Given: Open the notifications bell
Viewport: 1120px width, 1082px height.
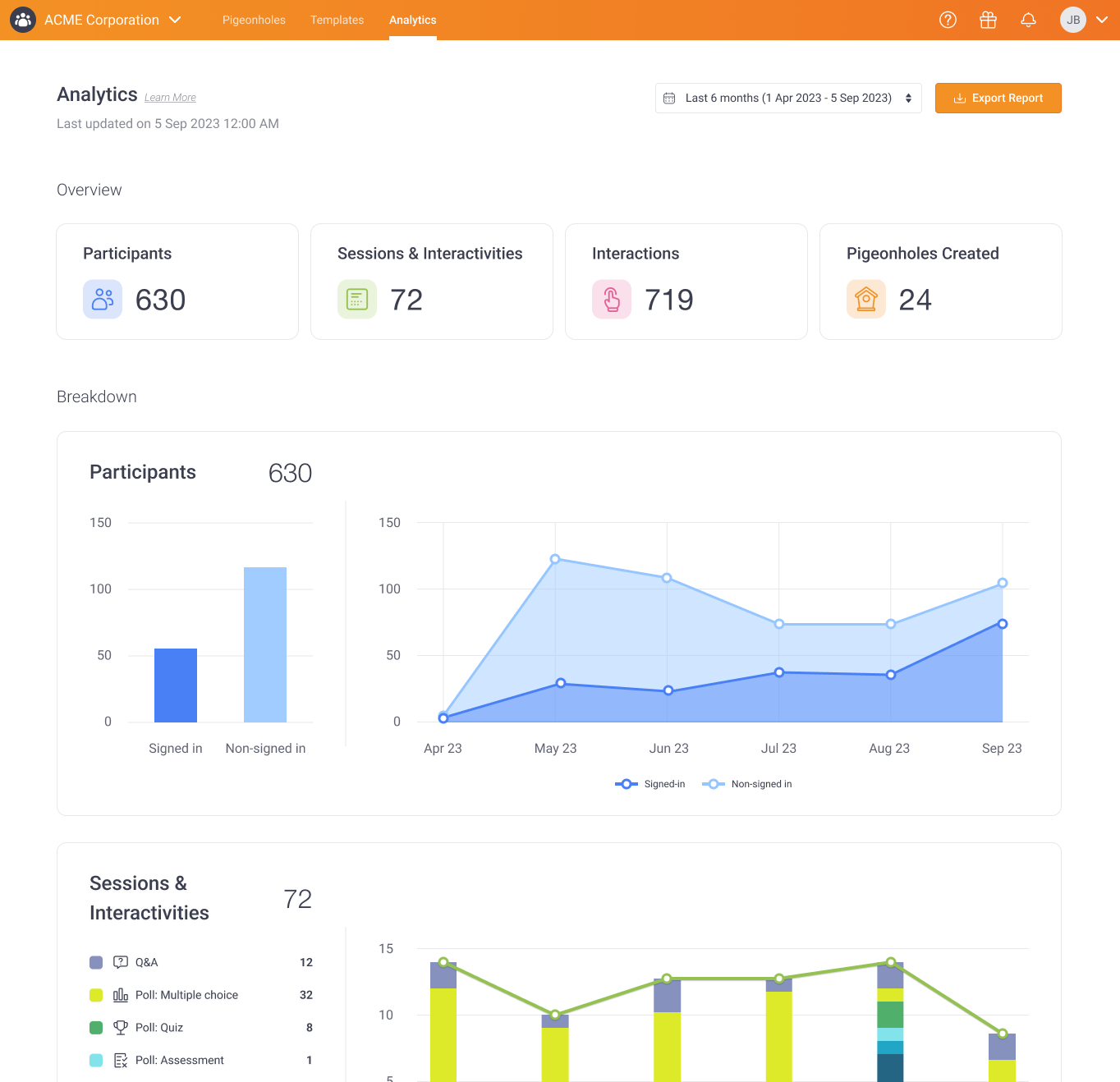Looking at the screenshot, I should pyautogui.click(x=1028, y=20).
